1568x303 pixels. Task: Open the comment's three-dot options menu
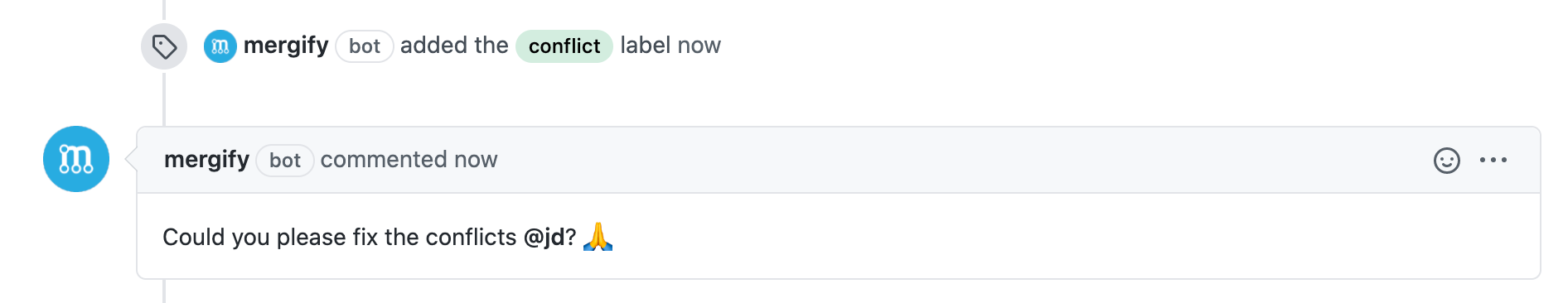pos(1493,160)
